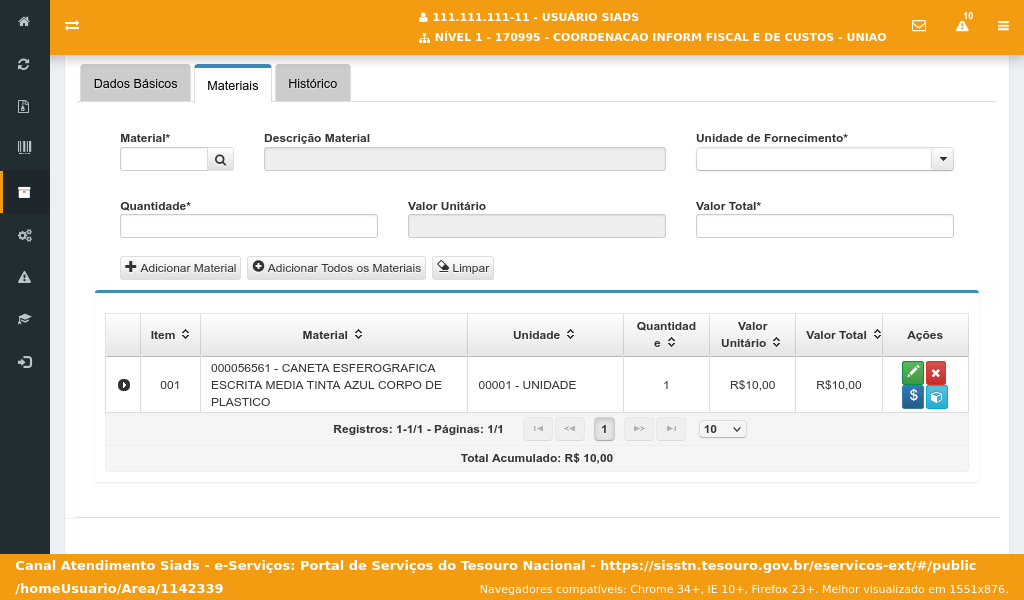Screen dimensions: 1024x600
Task: Open alerts triangle with 10 badge
Action: coord(963,24)
